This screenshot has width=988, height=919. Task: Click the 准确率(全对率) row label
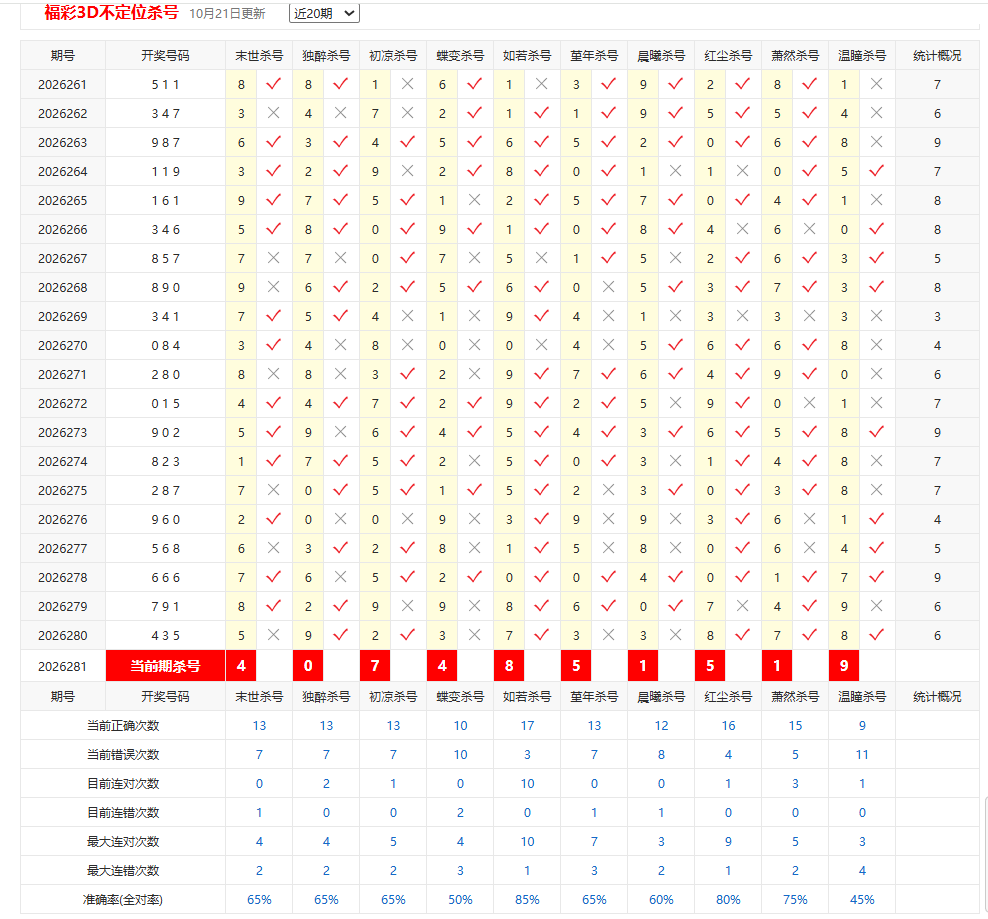pos(123,899)
